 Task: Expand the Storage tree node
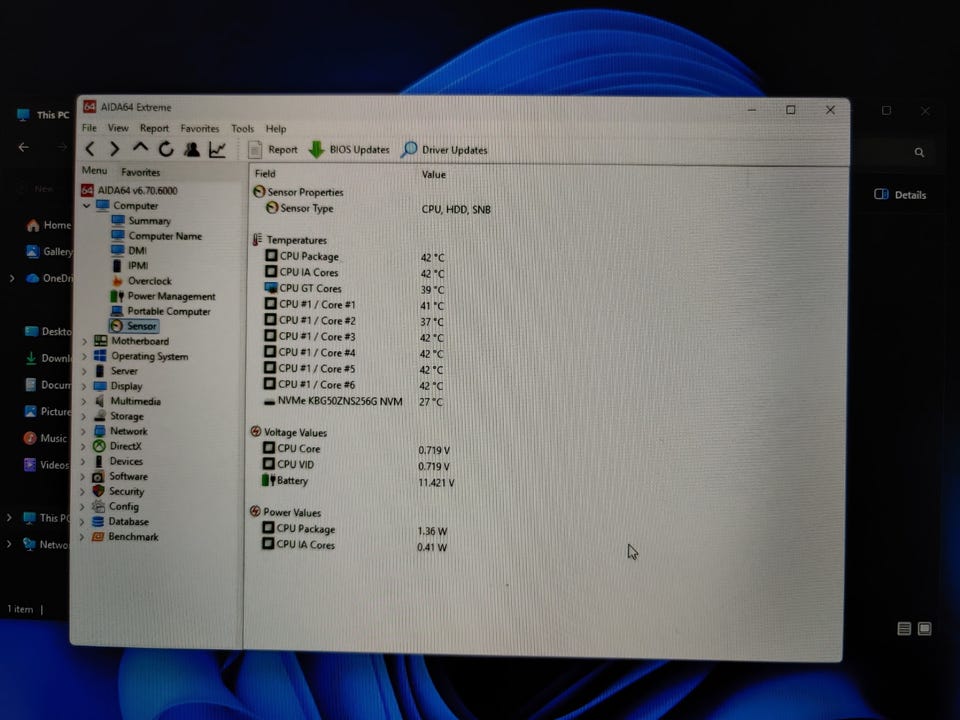tap(83, 416)
